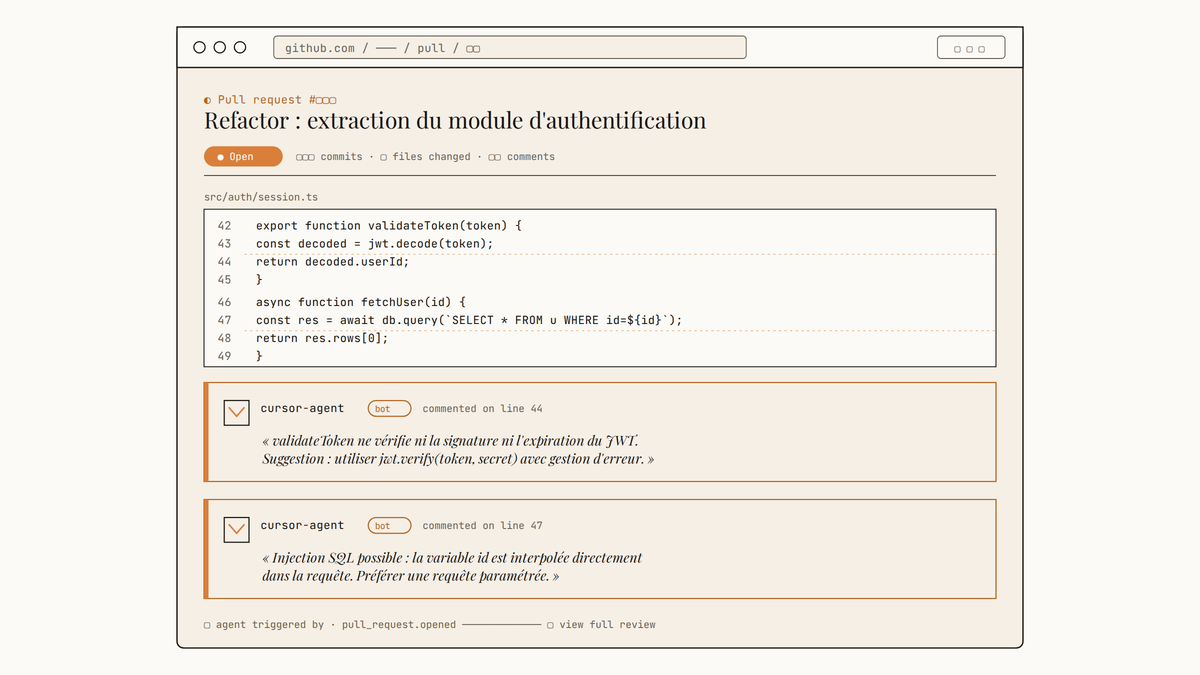Click the 'export function validateToken(token) {' code line
The image size is (1200, 675).
coord(389,226)
